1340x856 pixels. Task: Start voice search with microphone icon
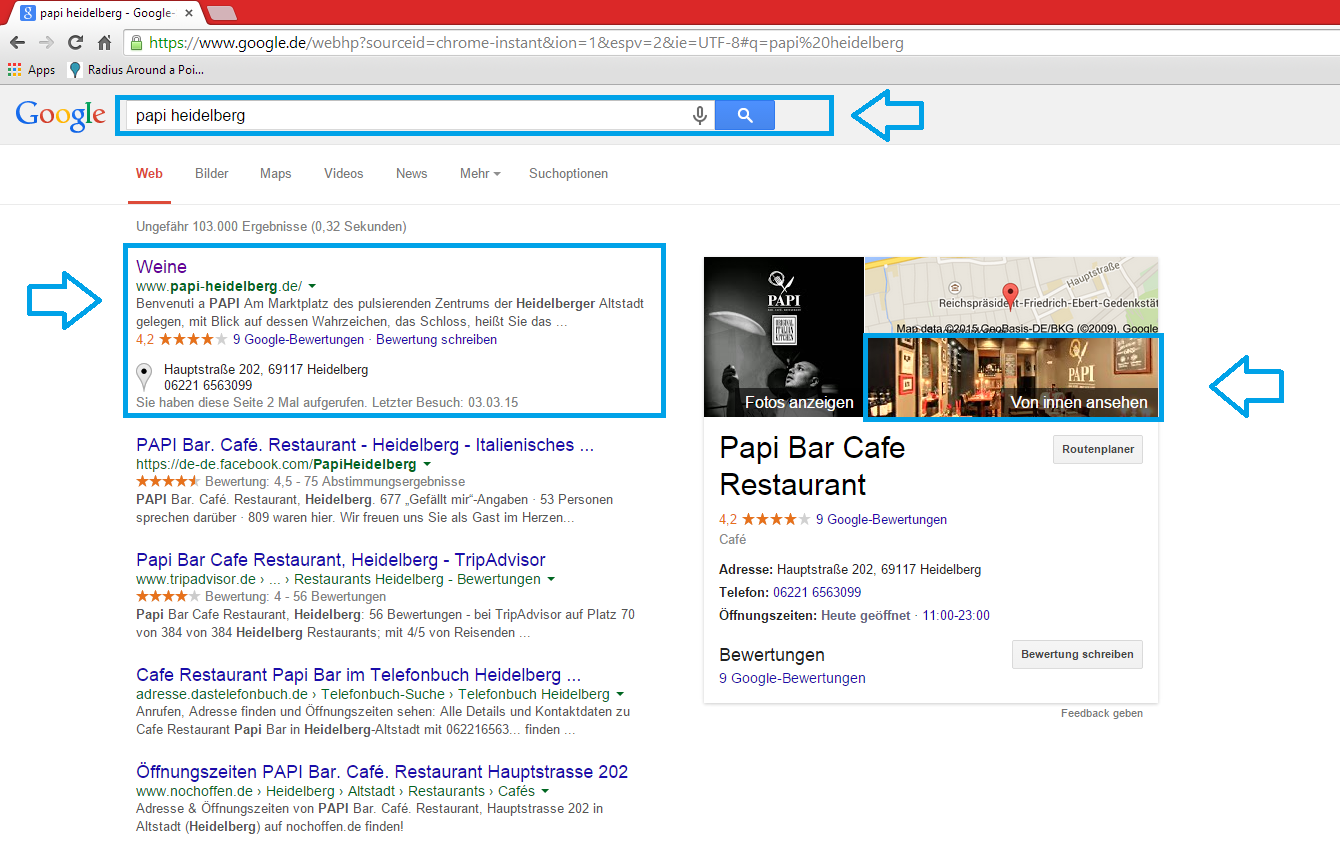click(x=700, y=115)
